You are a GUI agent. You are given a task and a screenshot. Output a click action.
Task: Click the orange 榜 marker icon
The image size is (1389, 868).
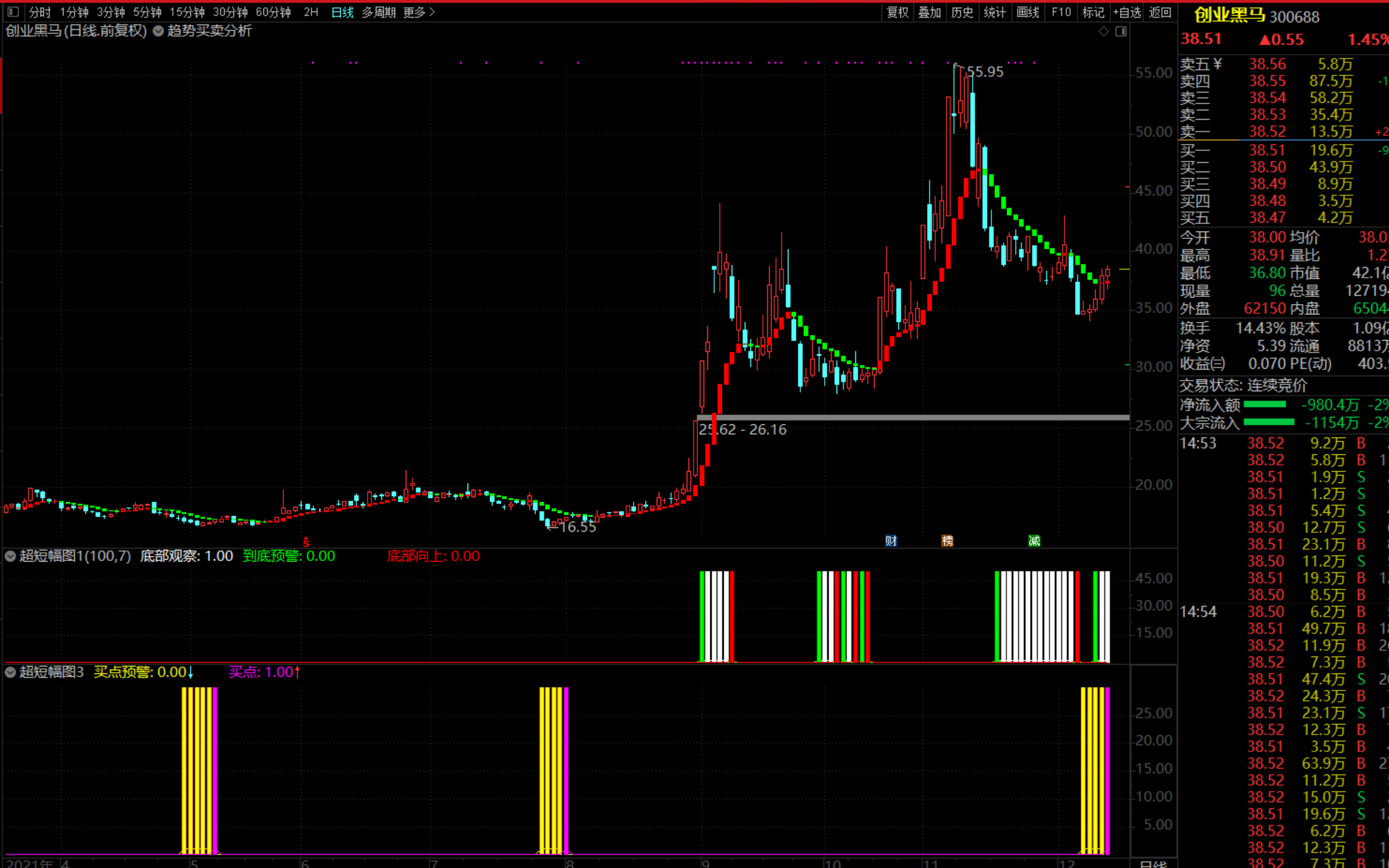pos(947,540)
